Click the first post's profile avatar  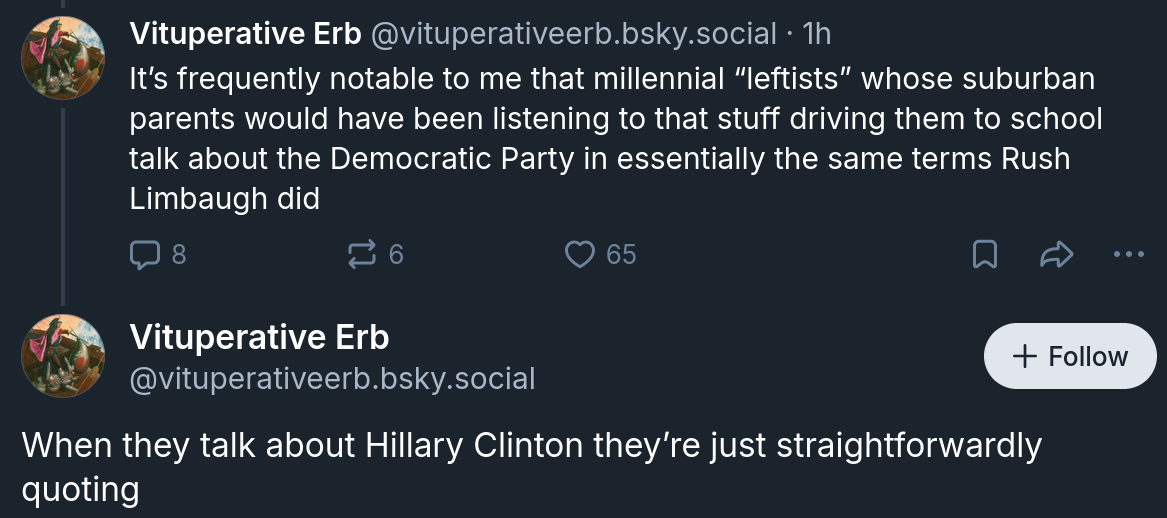point(62,58)
